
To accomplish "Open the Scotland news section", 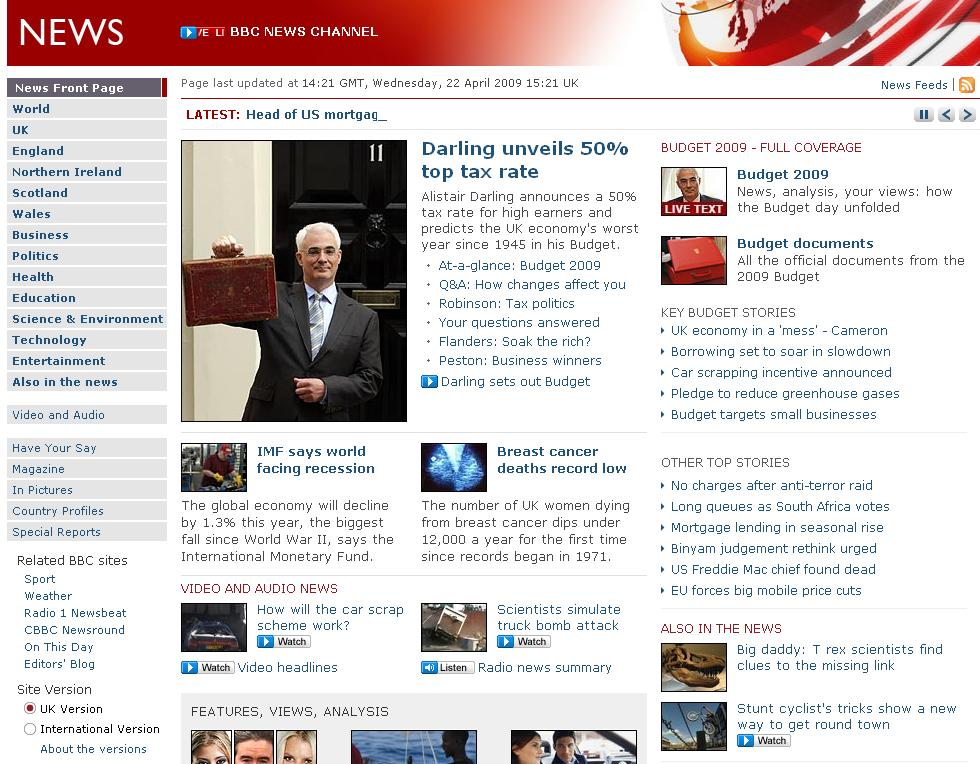I will pos(87,193).
